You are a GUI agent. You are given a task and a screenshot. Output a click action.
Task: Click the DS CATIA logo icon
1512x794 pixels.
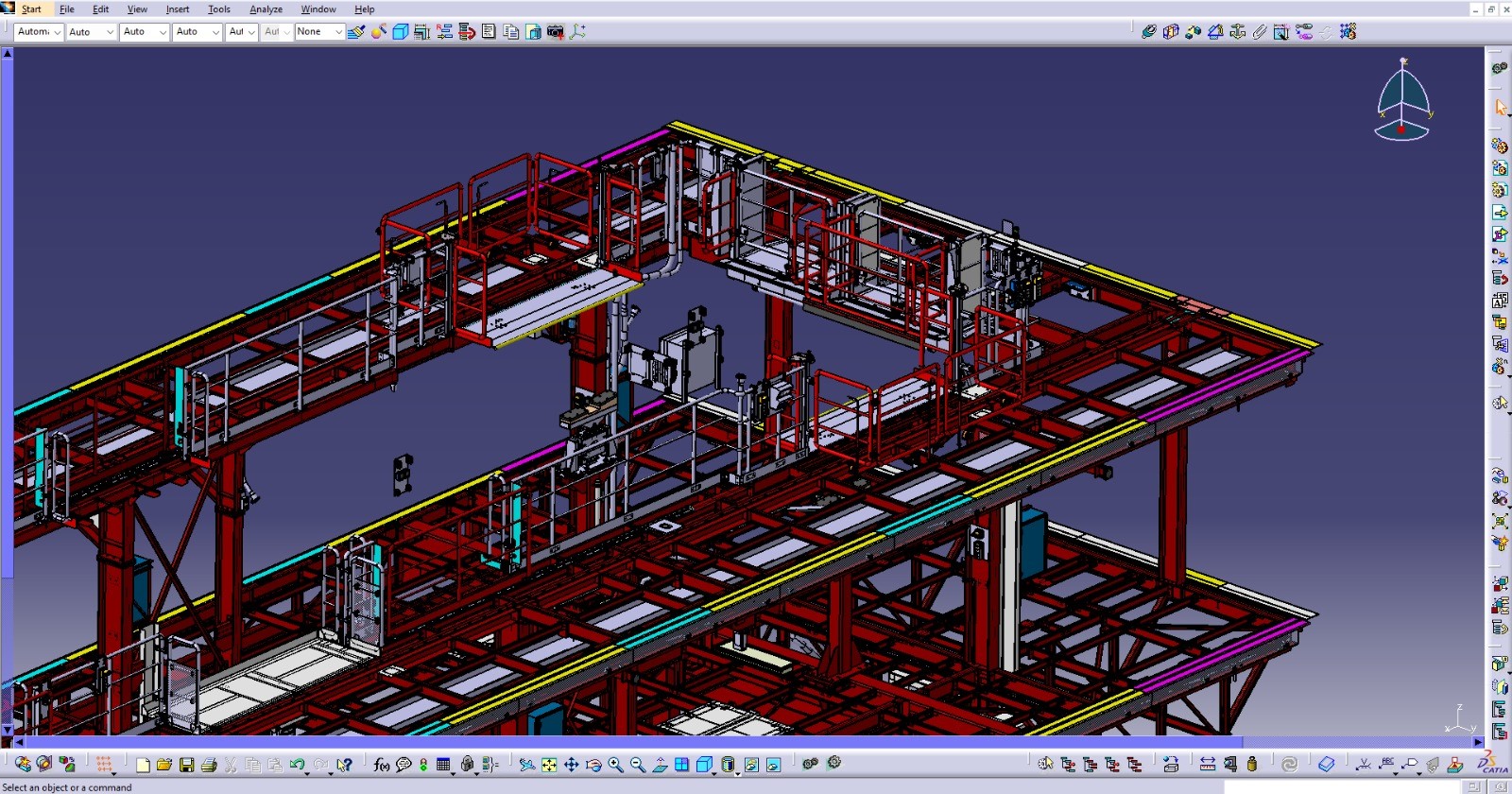1494,763
